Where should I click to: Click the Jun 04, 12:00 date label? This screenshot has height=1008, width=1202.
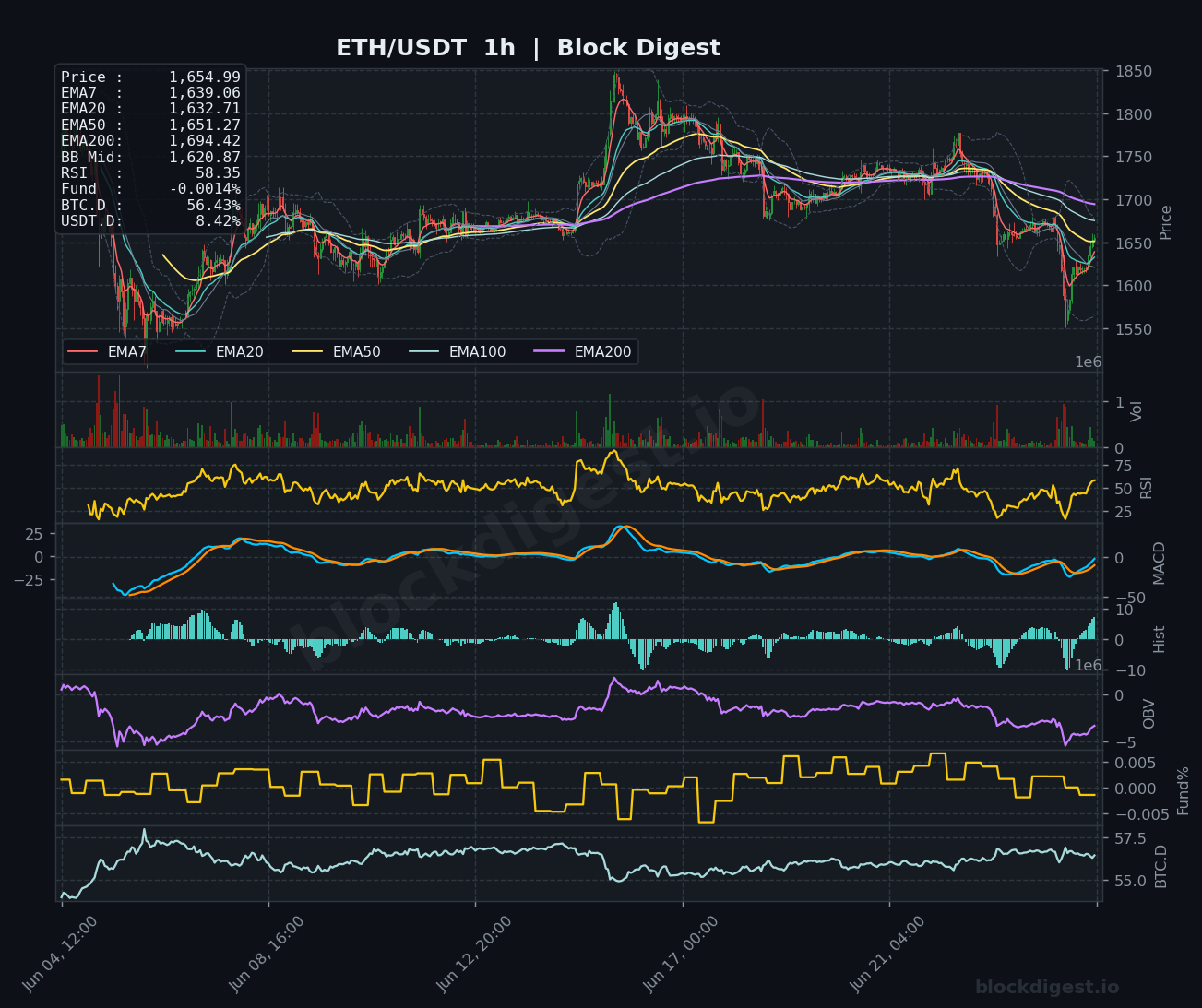59,955
